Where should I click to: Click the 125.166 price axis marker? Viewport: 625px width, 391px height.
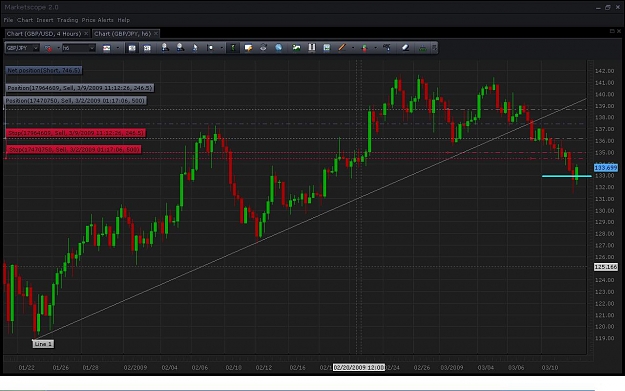606,267
